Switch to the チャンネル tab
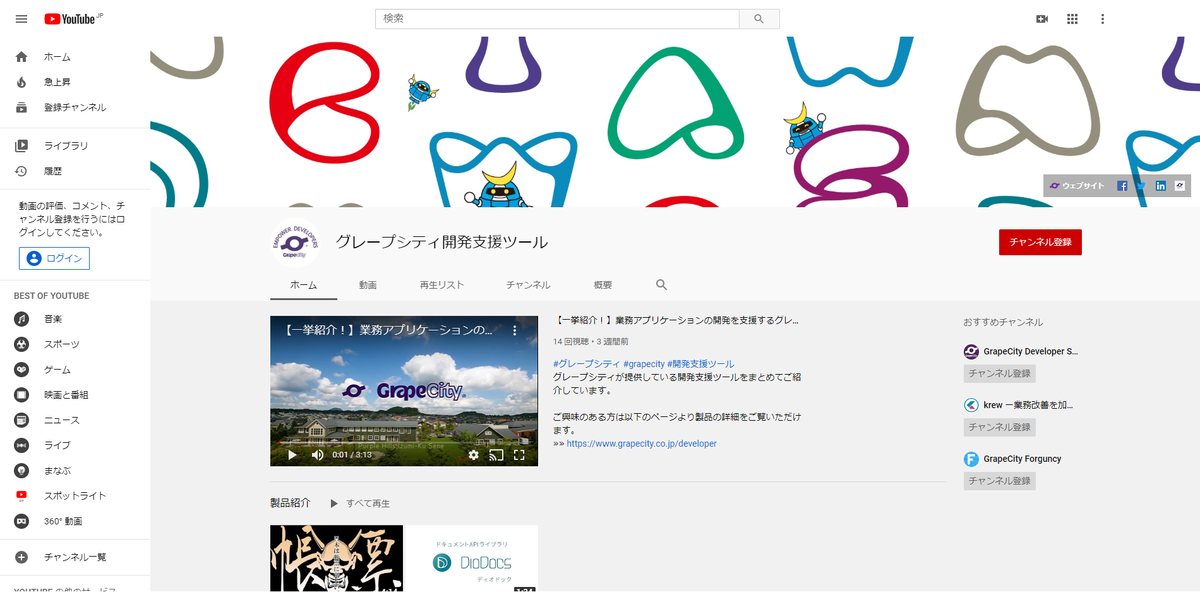The width and height of the screenshot is (1200, 592). point(528,285)
